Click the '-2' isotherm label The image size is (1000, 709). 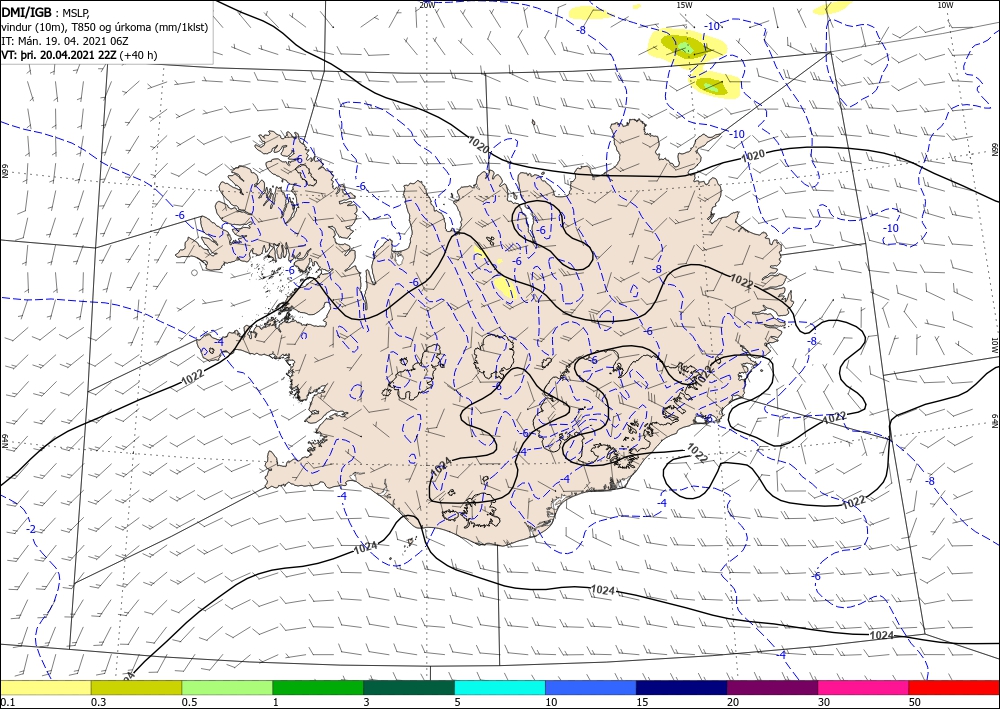coord(31,529)
